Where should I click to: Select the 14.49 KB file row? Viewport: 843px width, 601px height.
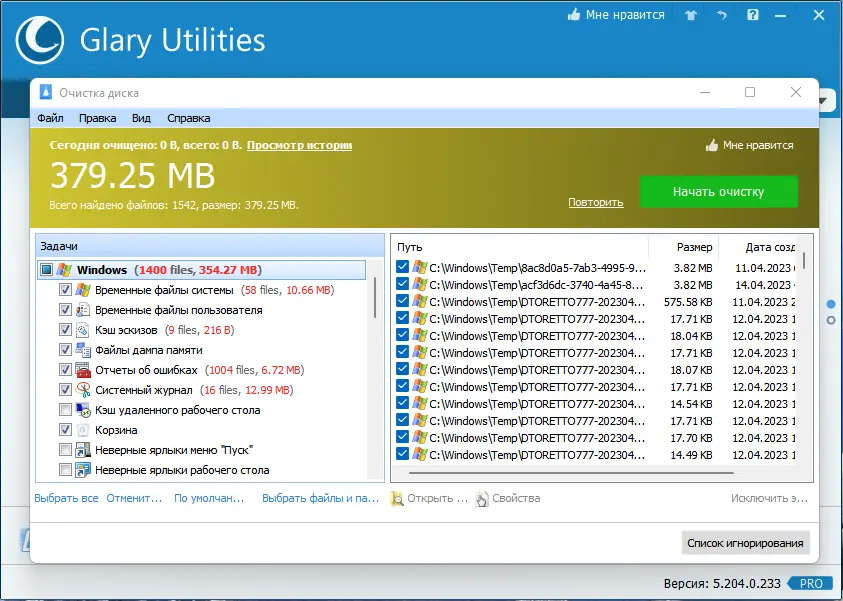[x=595, y=455]
